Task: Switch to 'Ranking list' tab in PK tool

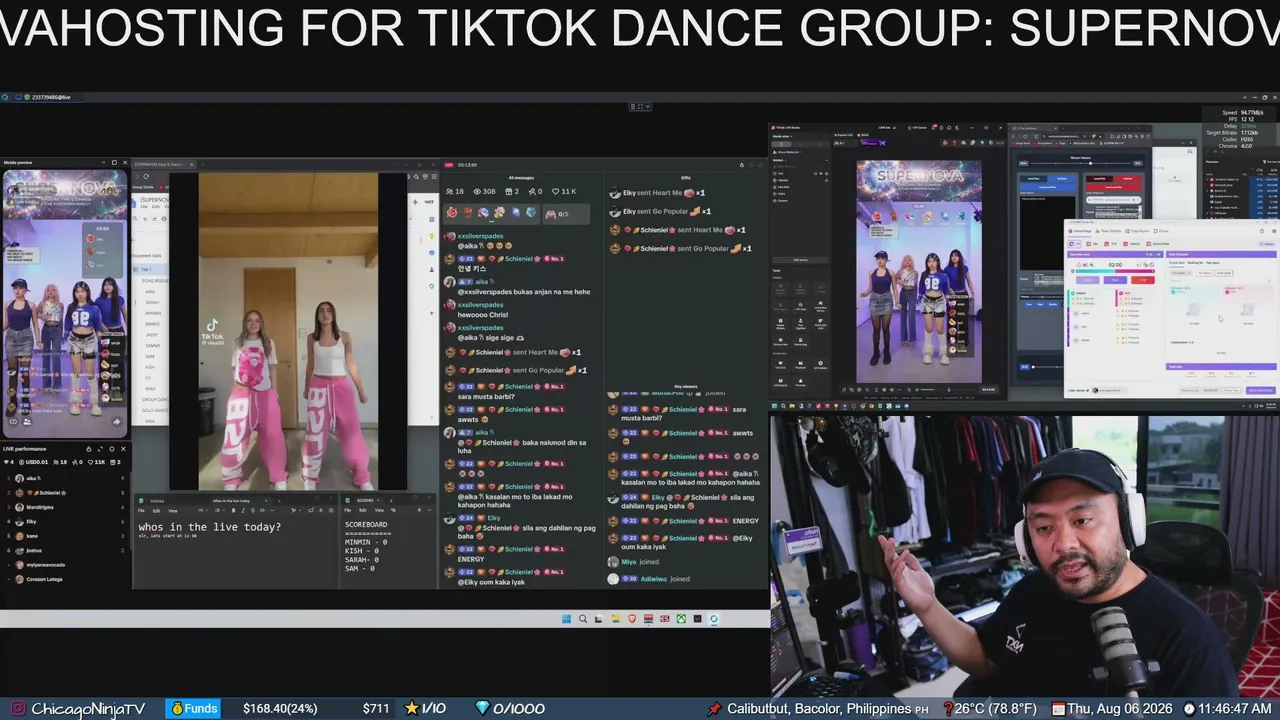Action: point(1195,263)
